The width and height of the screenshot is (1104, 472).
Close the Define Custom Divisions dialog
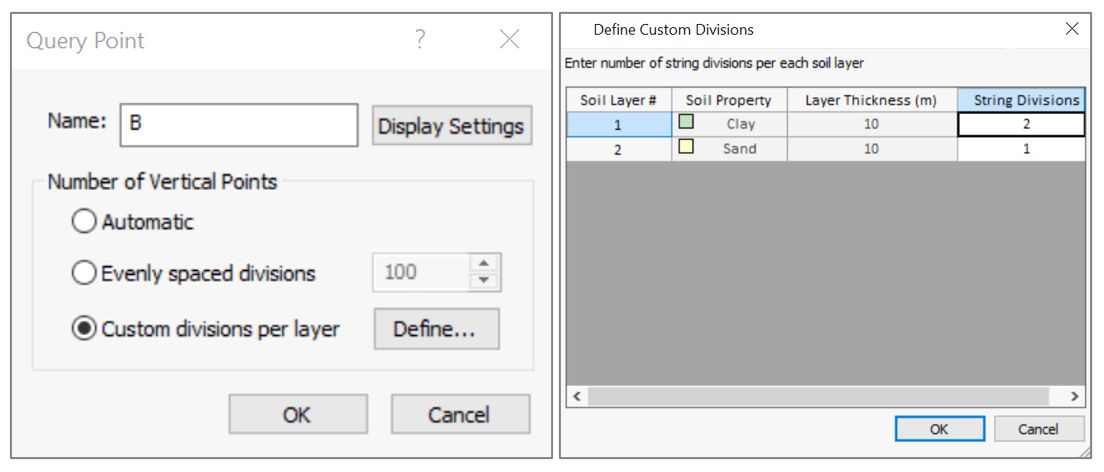pos(1072,29)
